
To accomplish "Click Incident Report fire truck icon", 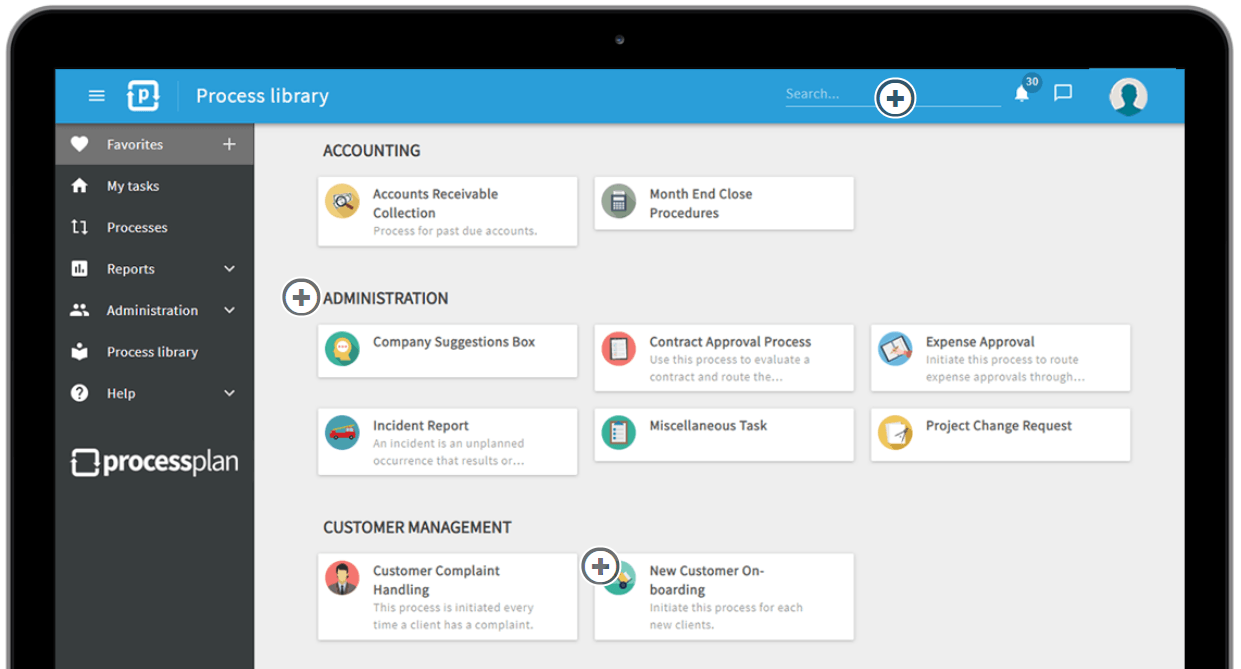I will [x=342, y=433].
